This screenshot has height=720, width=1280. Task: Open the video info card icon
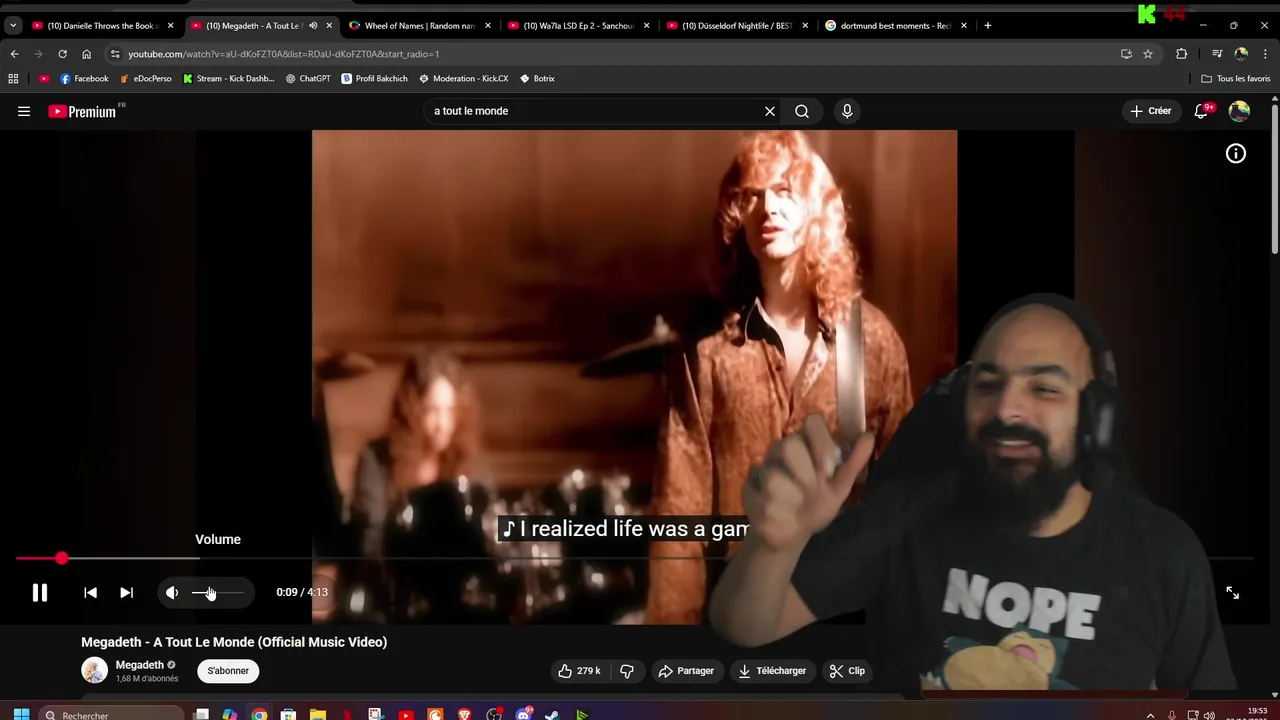pos(1236,153)
